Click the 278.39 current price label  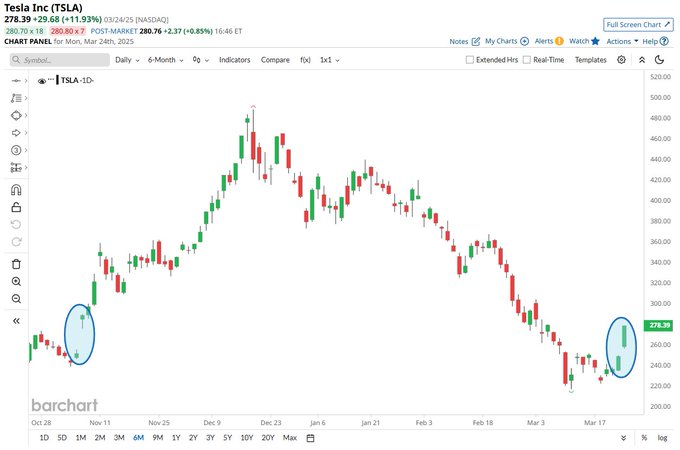click(659, 325)
